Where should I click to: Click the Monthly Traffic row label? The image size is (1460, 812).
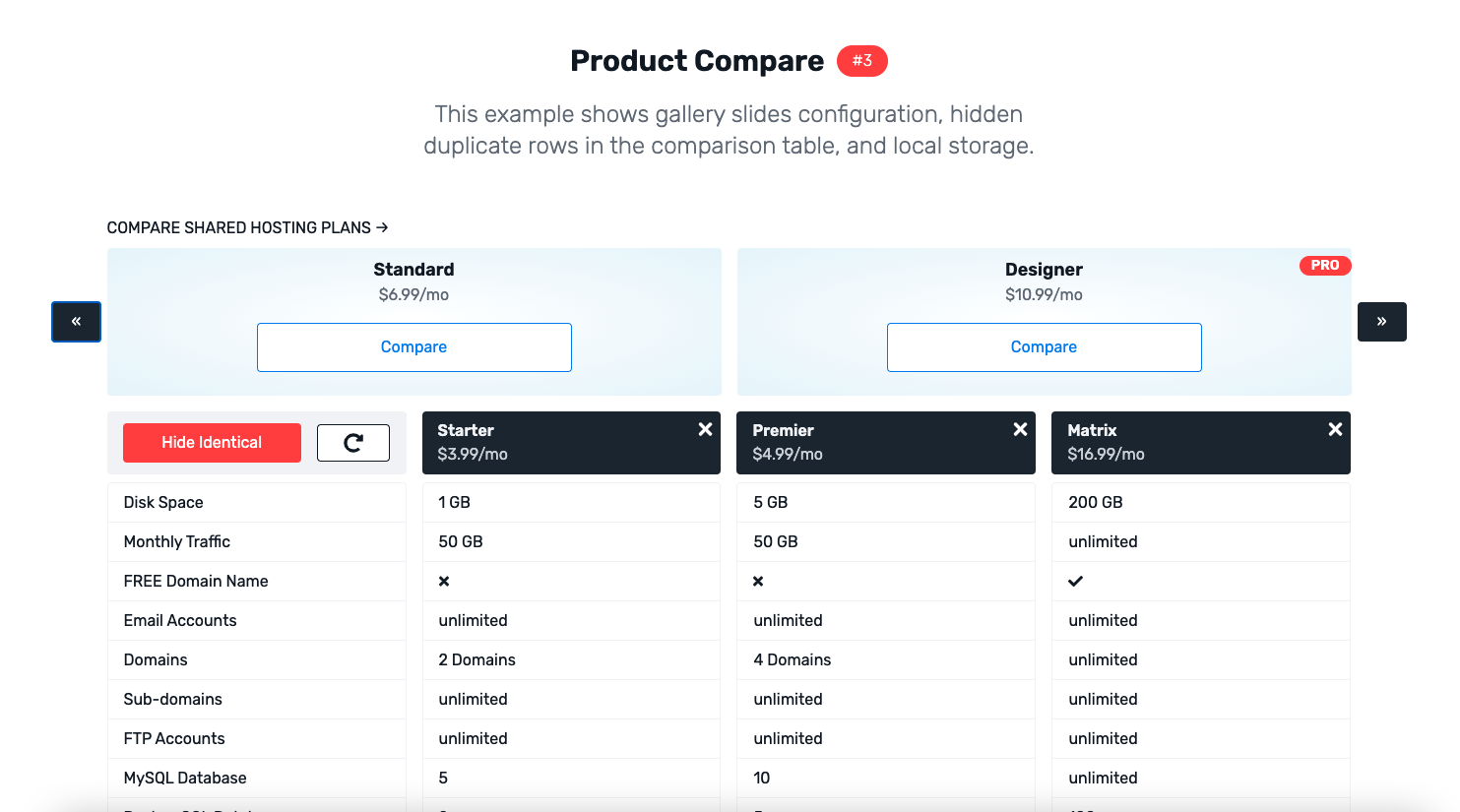[x=176, y=541]
